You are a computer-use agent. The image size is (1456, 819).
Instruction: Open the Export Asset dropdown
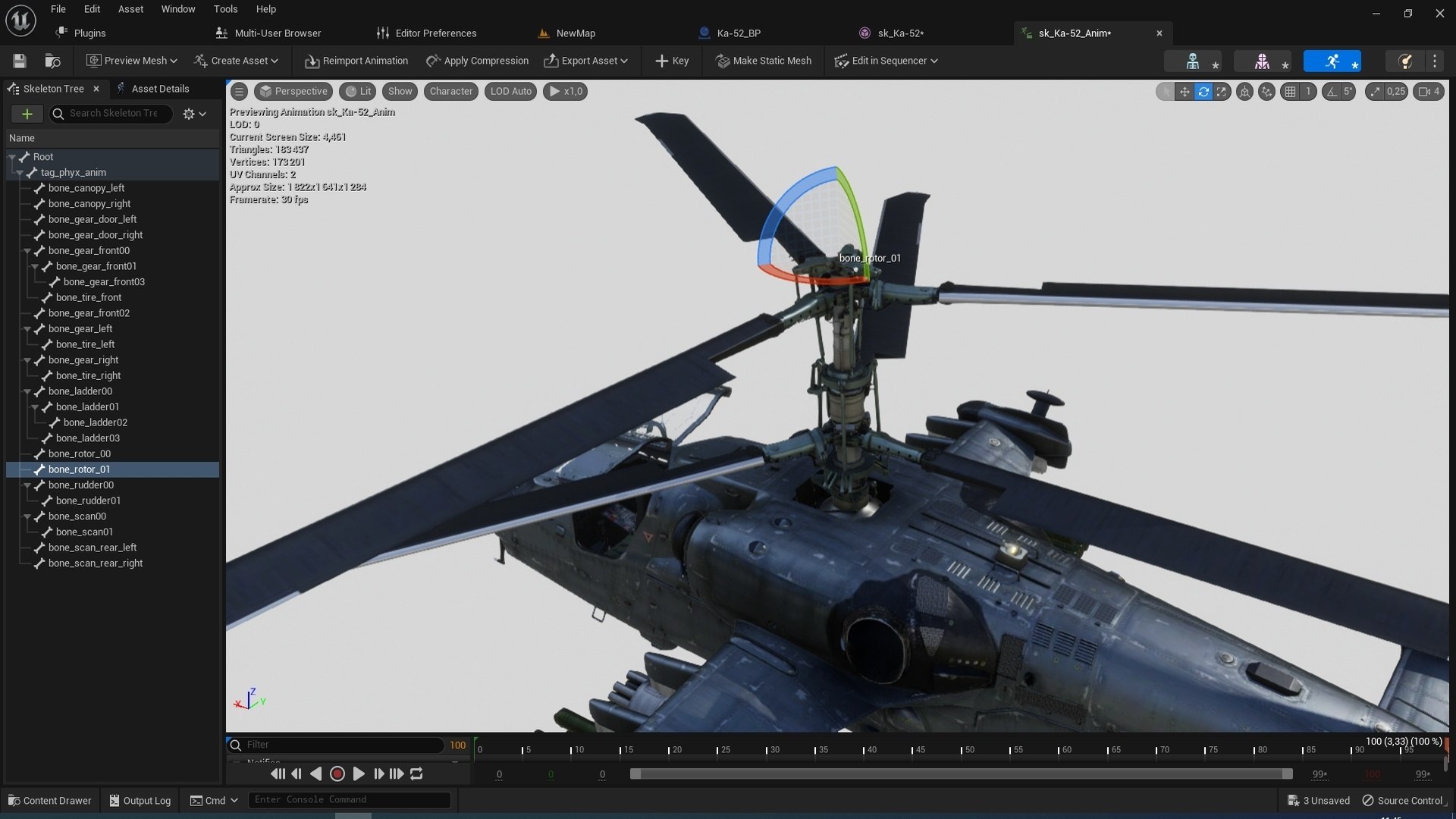pos(585,61)
